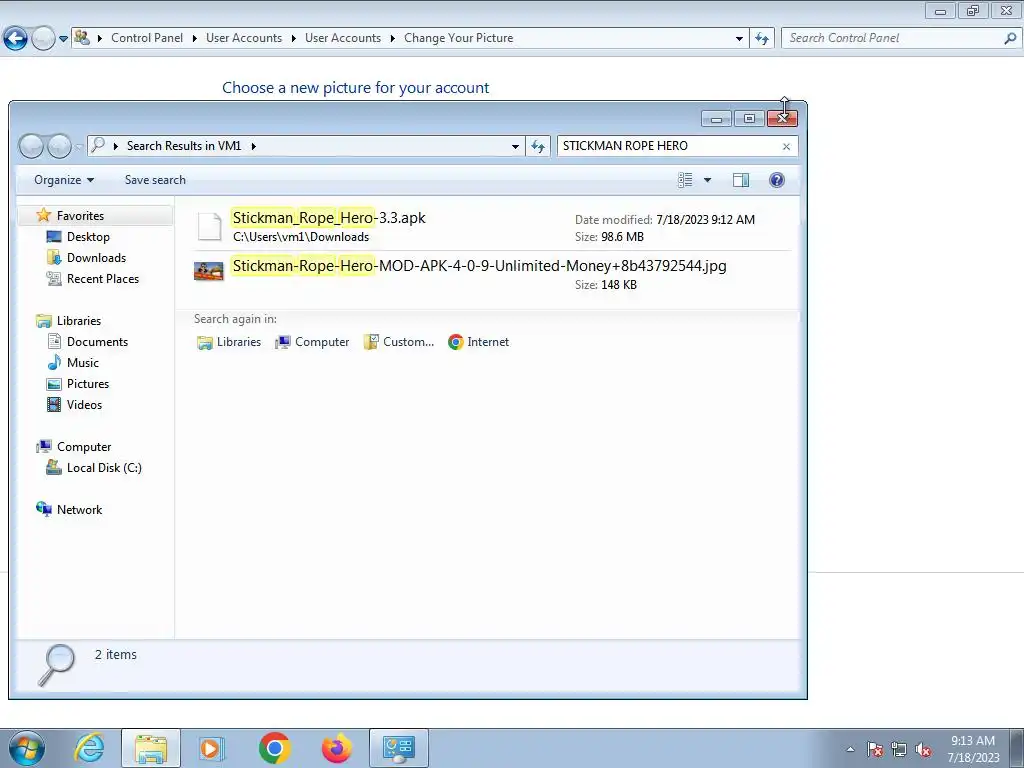Open Windows Explorer taskbar button

[x=151, y=748]
